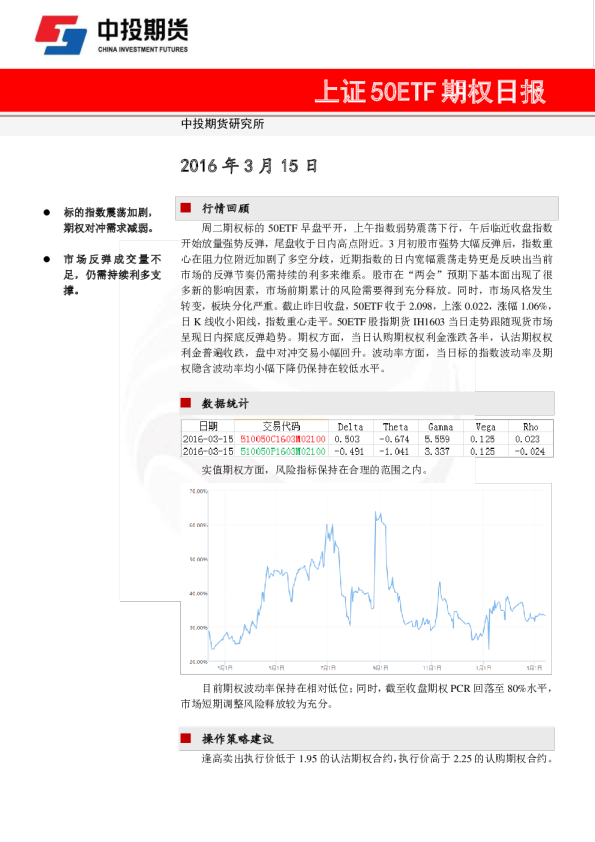Click the Rho value -0.024
This screenshot has height=842, width=595.
(x=529, y=452)
